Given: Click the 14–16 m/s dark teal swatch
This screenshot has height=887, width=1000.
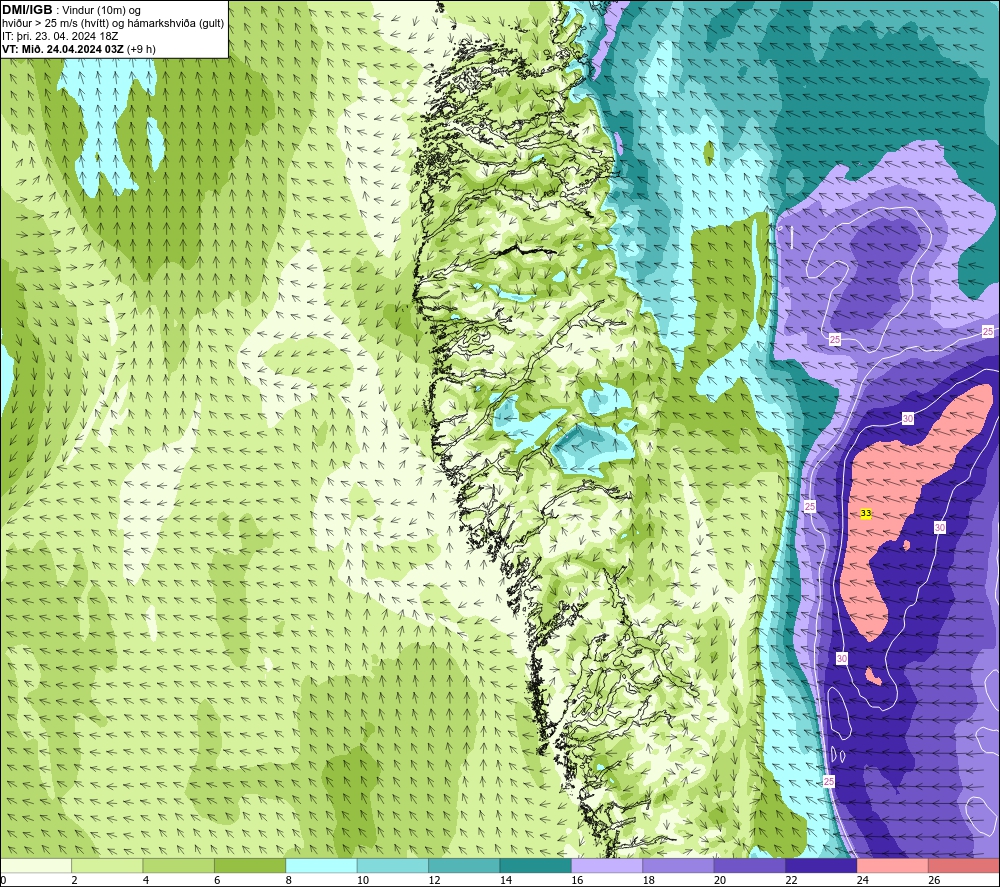Looking at the screenshot, I should click(536, 865).
